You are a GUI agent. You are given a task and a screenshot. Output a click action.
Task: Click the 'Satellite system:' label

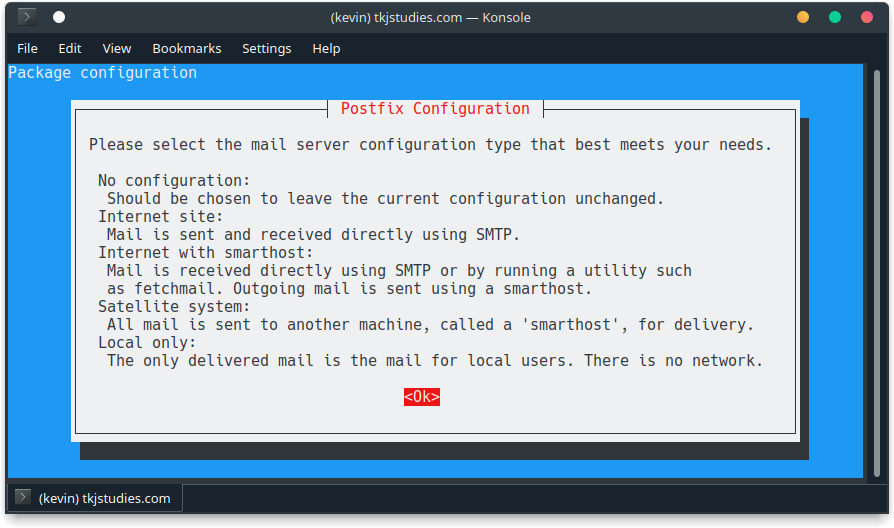click(174, 307)
